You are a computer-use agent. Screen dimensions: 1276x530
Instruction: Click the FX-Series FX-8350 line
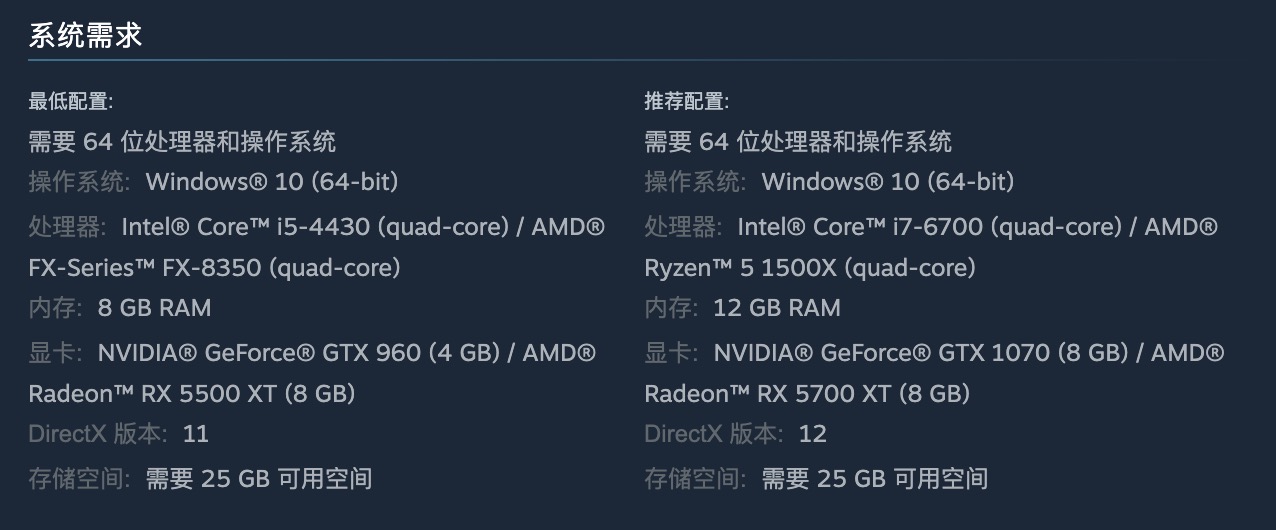215,268
